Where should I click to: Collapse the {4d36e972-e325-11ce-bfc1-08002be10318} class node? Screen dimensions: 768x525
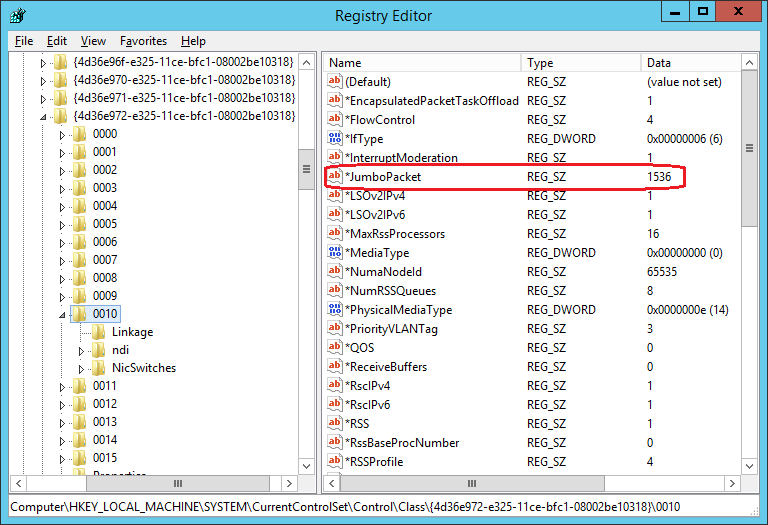[43, 116]
